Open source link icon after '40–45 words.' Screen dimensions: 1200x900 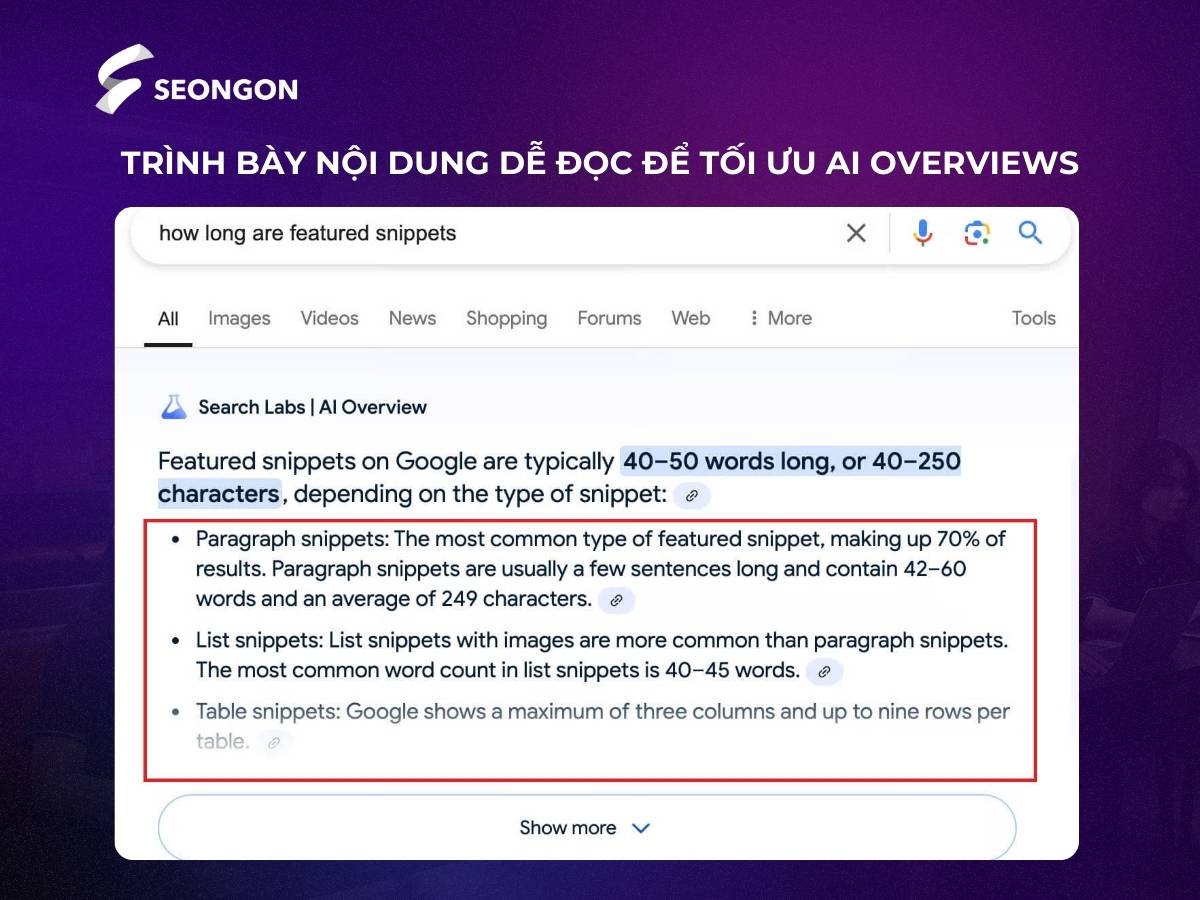[824, 672]
